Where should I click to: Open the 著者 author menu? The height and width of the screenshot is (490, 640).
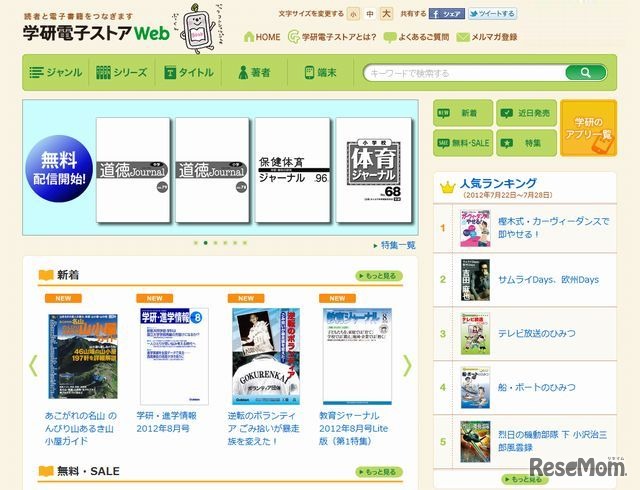point(254,73)
